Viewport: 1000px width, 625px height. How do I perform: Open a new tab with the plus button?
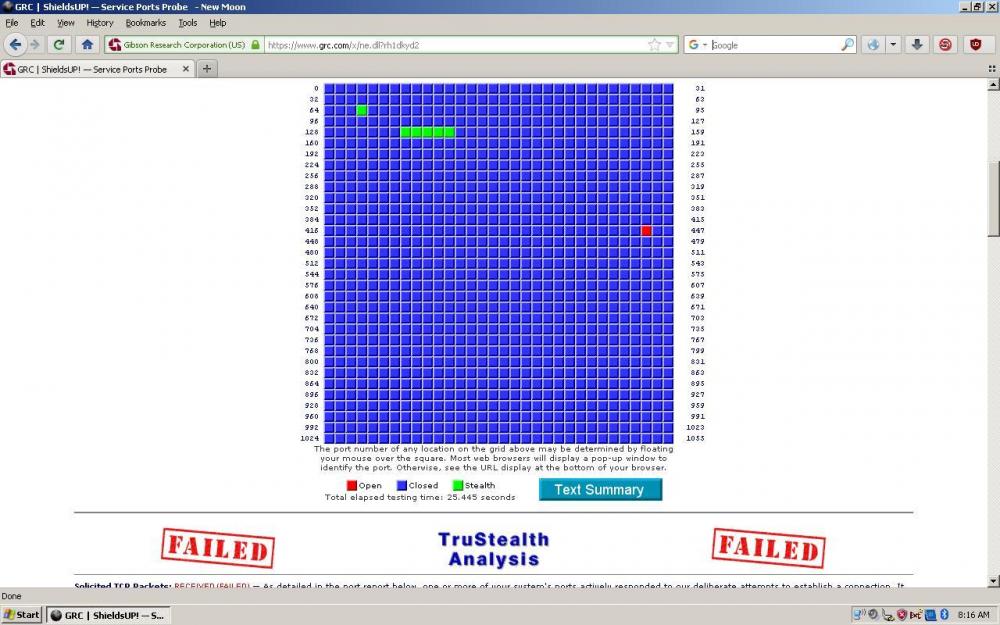207,68
